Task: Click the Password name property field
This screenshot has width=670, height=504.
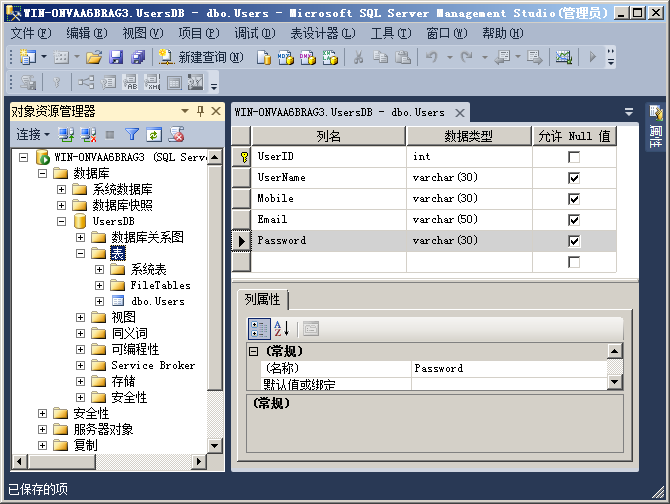Action: click(509, 369)
